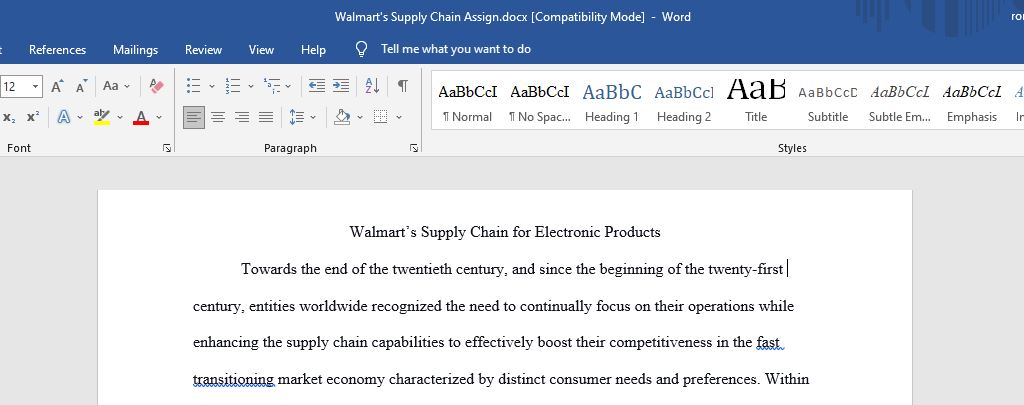Increase paragraph indent
This screenshot has height=405, width=1024.
point(341,86)
